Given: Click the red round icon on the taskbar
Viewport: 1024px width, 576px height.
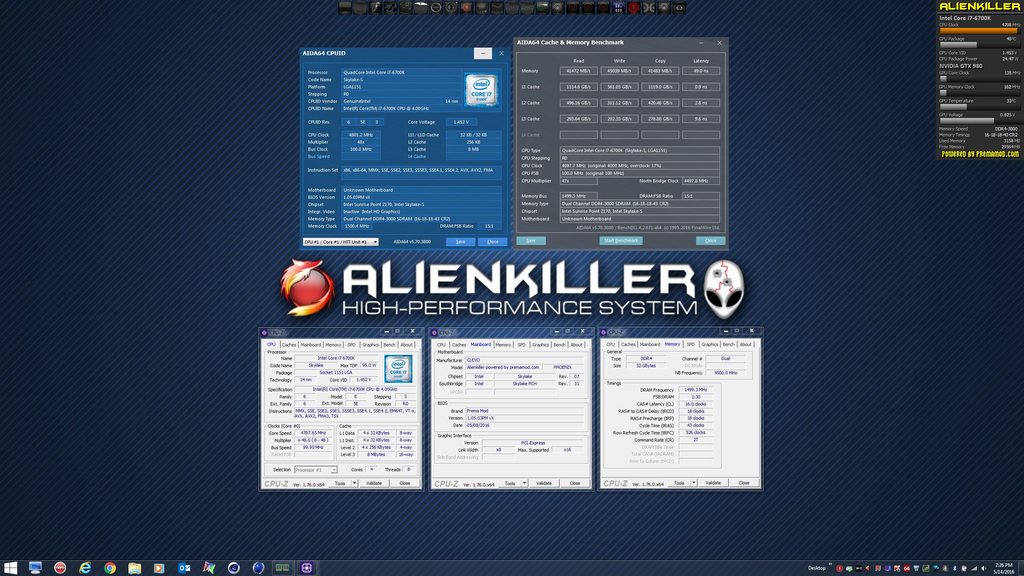Looking at the screenshot, I should (x=60, y=568).
